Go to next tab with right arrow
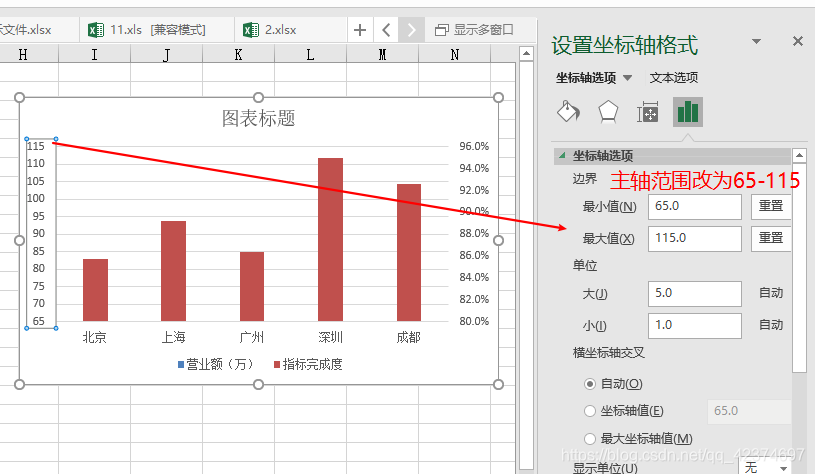The height and width of the screenshot is (474, 815). [411, 30]
